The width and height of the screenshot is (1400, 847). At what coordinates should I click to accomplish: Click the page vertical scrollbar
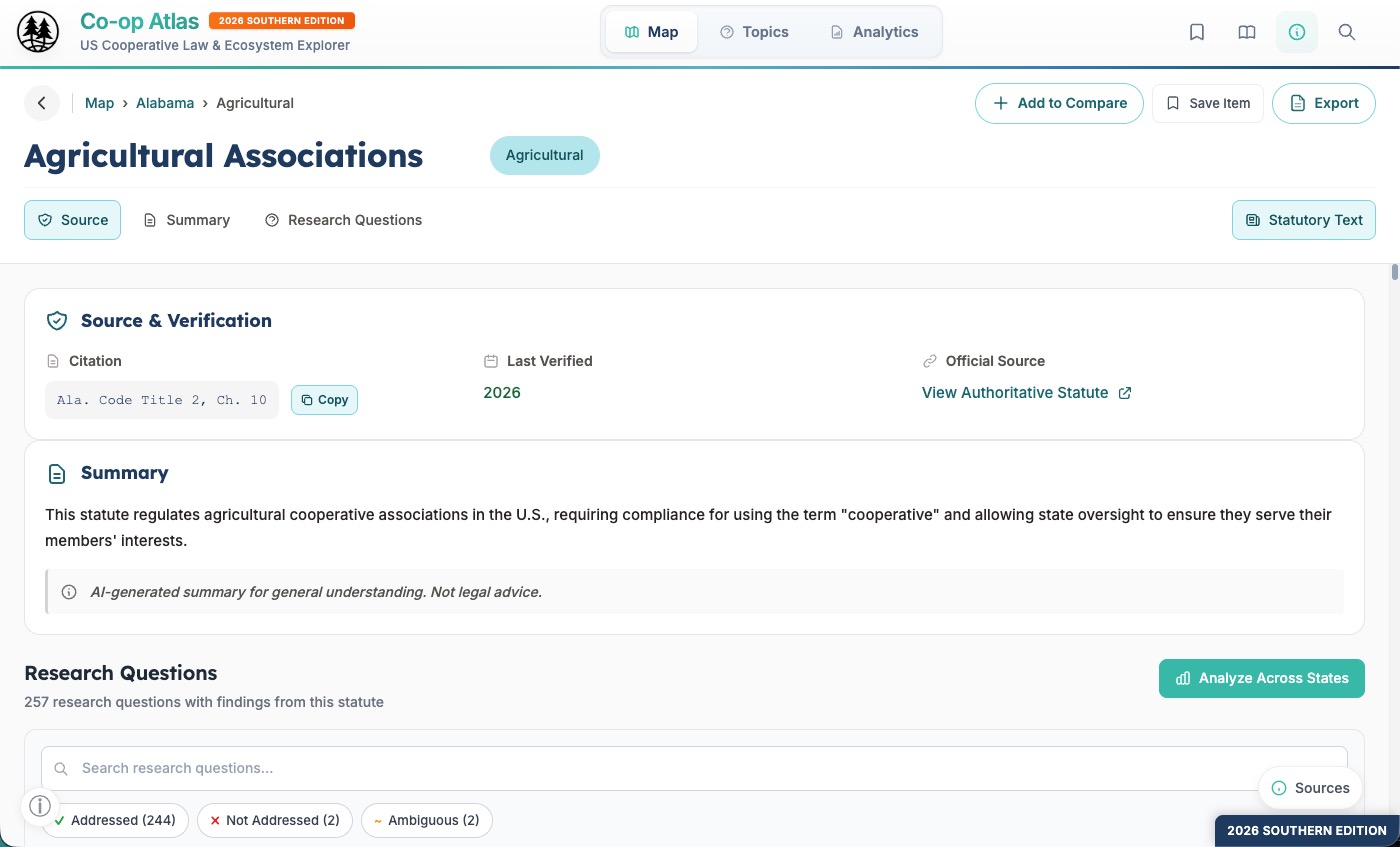coord(1394,272)
